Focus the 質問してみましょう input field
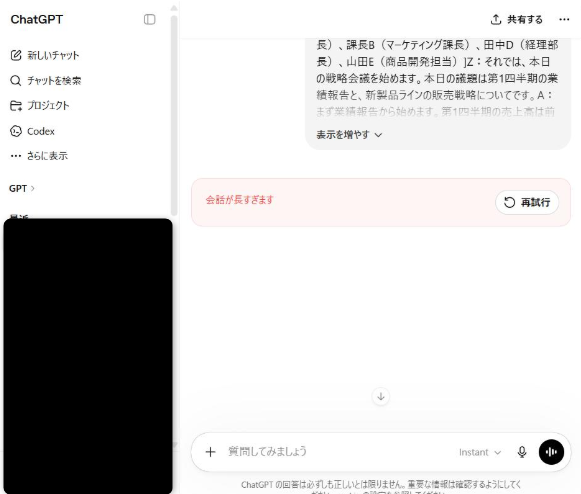The height and width of the screenshot is (494, 581). pyautogui.click(x=337, y=452)
